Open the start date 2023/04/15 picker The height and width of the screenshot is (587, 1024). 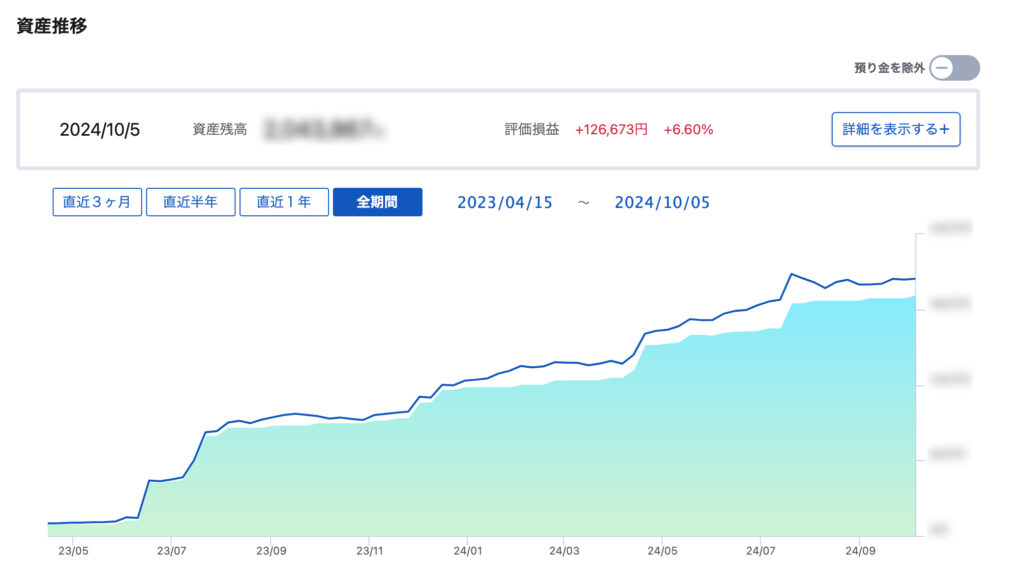coord(505,202)
